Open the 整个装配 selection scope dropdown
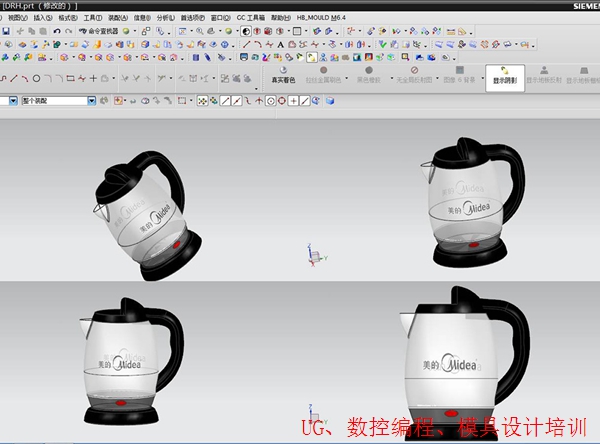The height and width of the screenshot is (444, 600). [x=92, y=101]
